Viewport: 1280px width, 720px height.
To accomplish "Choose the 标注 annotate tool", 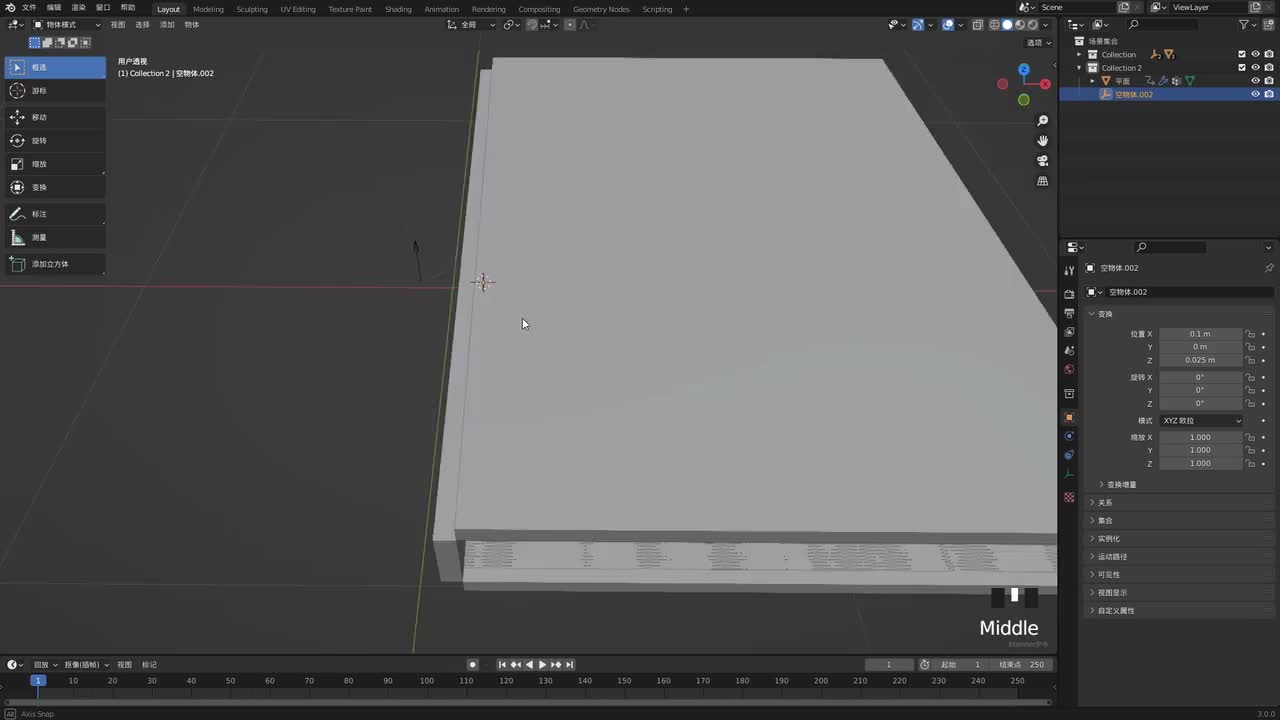I will coord(55,214).
